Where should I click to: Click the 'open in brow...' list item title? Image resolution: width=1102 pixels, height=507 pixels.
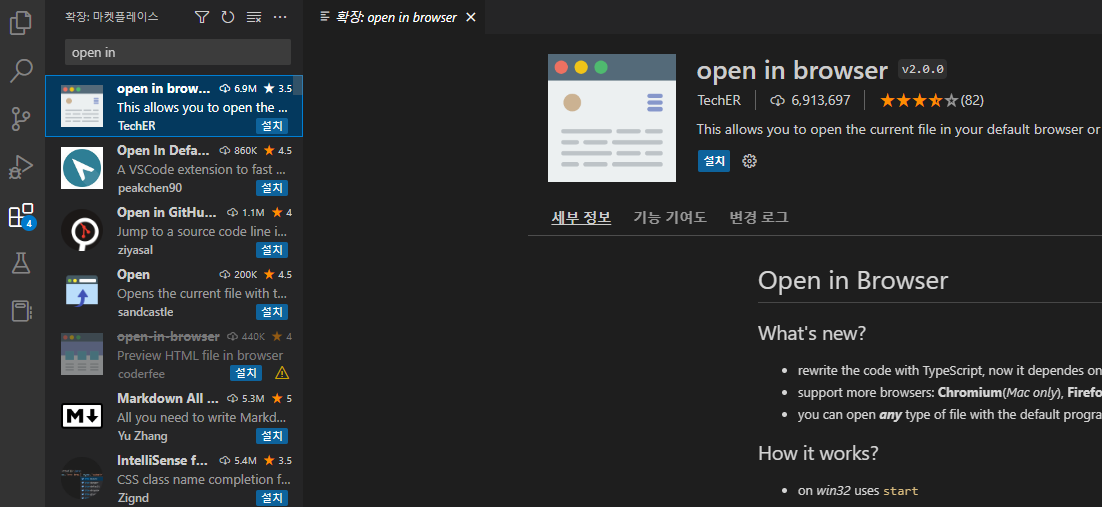[x=164, y=89]
